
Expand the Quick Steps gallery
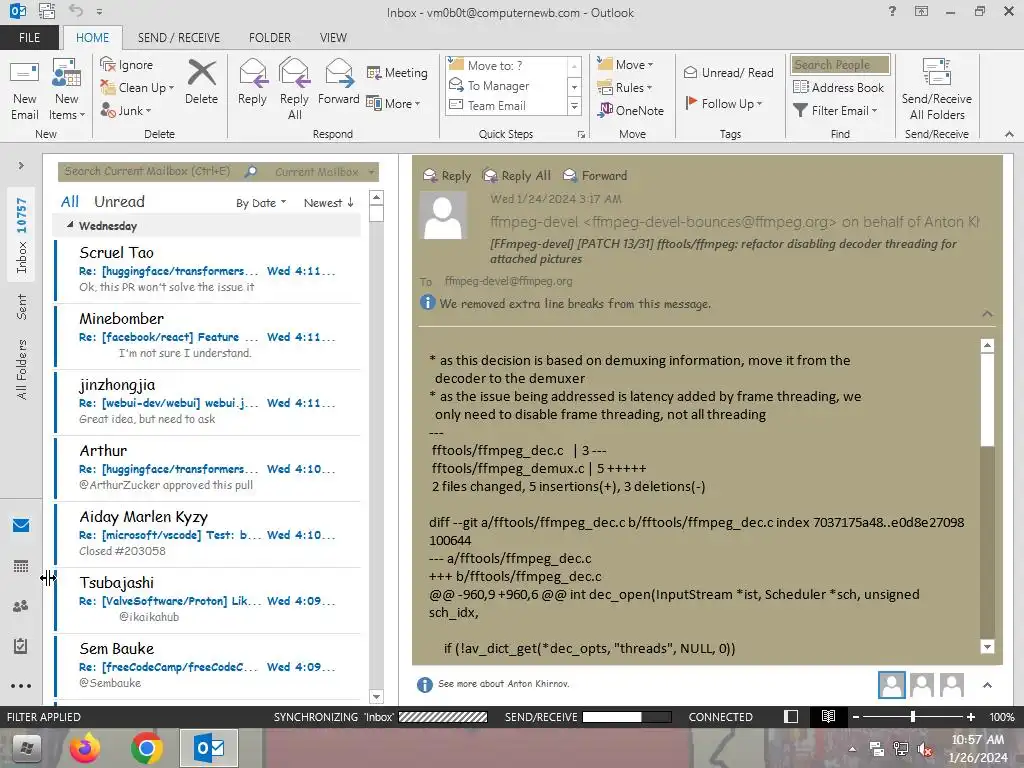pos(575,106)
